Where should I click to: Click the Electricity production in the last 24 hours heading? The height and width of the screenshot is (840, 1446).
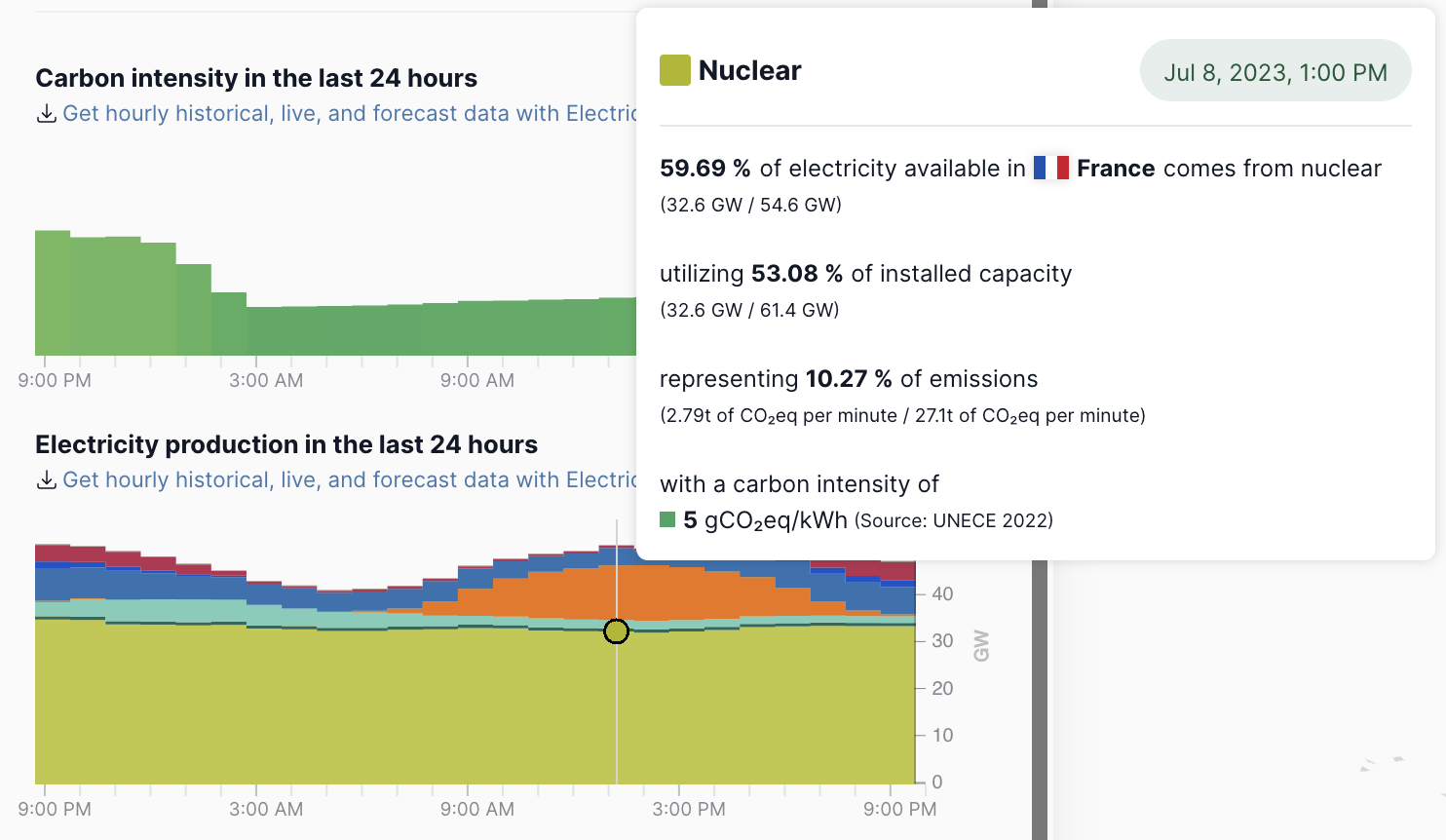click(x=286, y=444)
